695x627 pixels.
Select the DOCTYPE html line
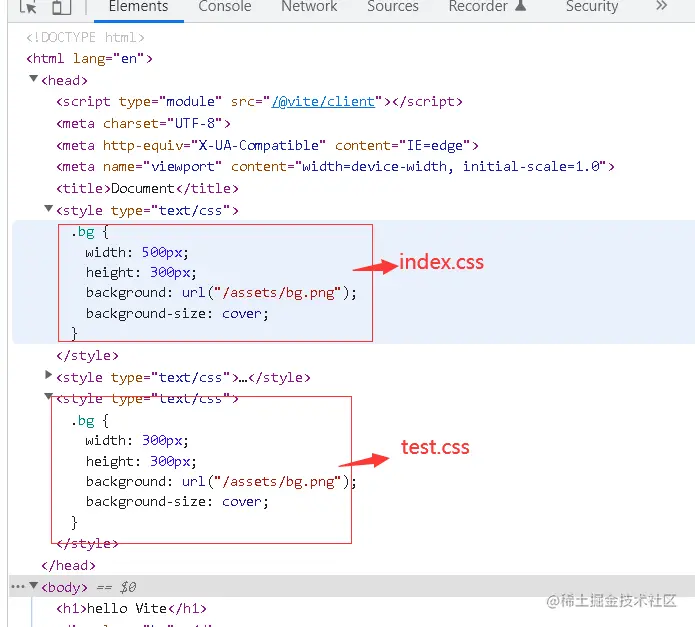coord(85,37)
